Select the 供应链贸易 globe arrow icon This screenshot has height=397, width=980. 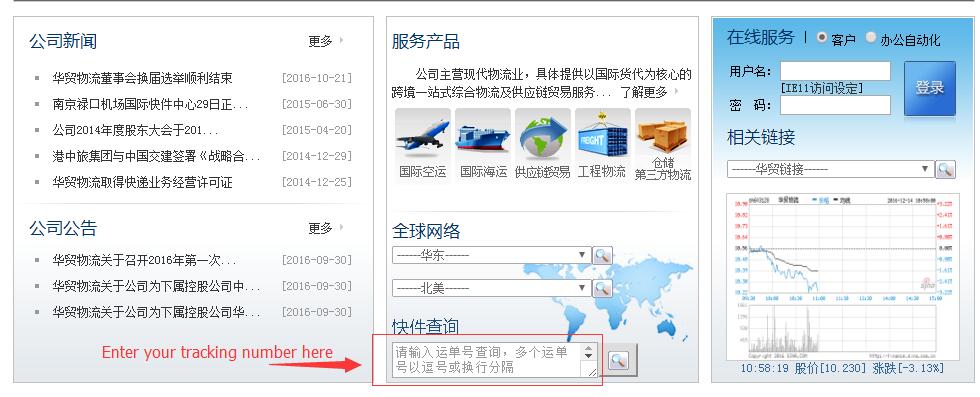coord(542,136)
